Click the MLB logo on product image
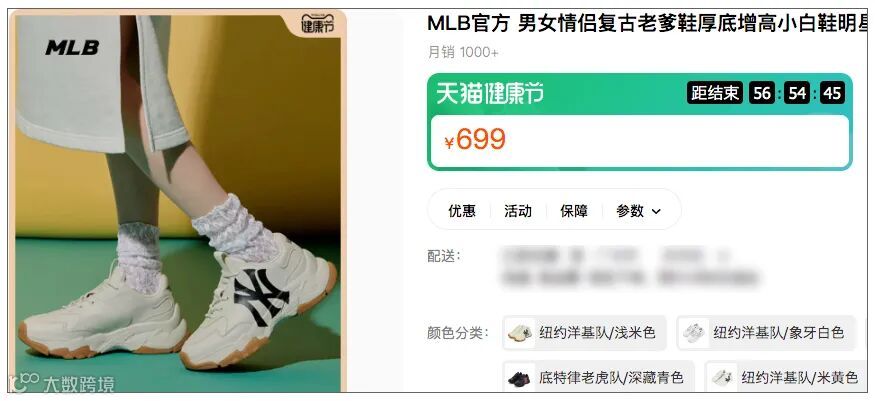The width and height of the screenshot is (875, 401). click(72, 48)
